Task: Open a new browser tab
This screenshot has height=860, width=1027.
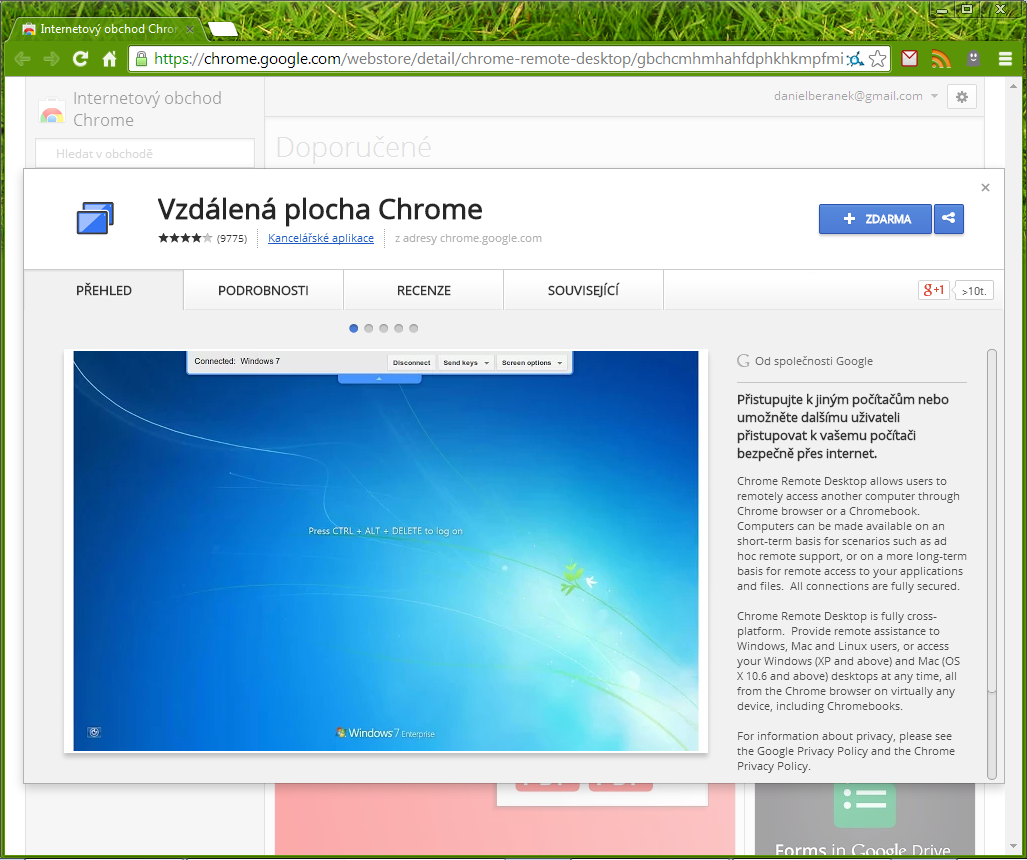Action: (x=222, y=29)
